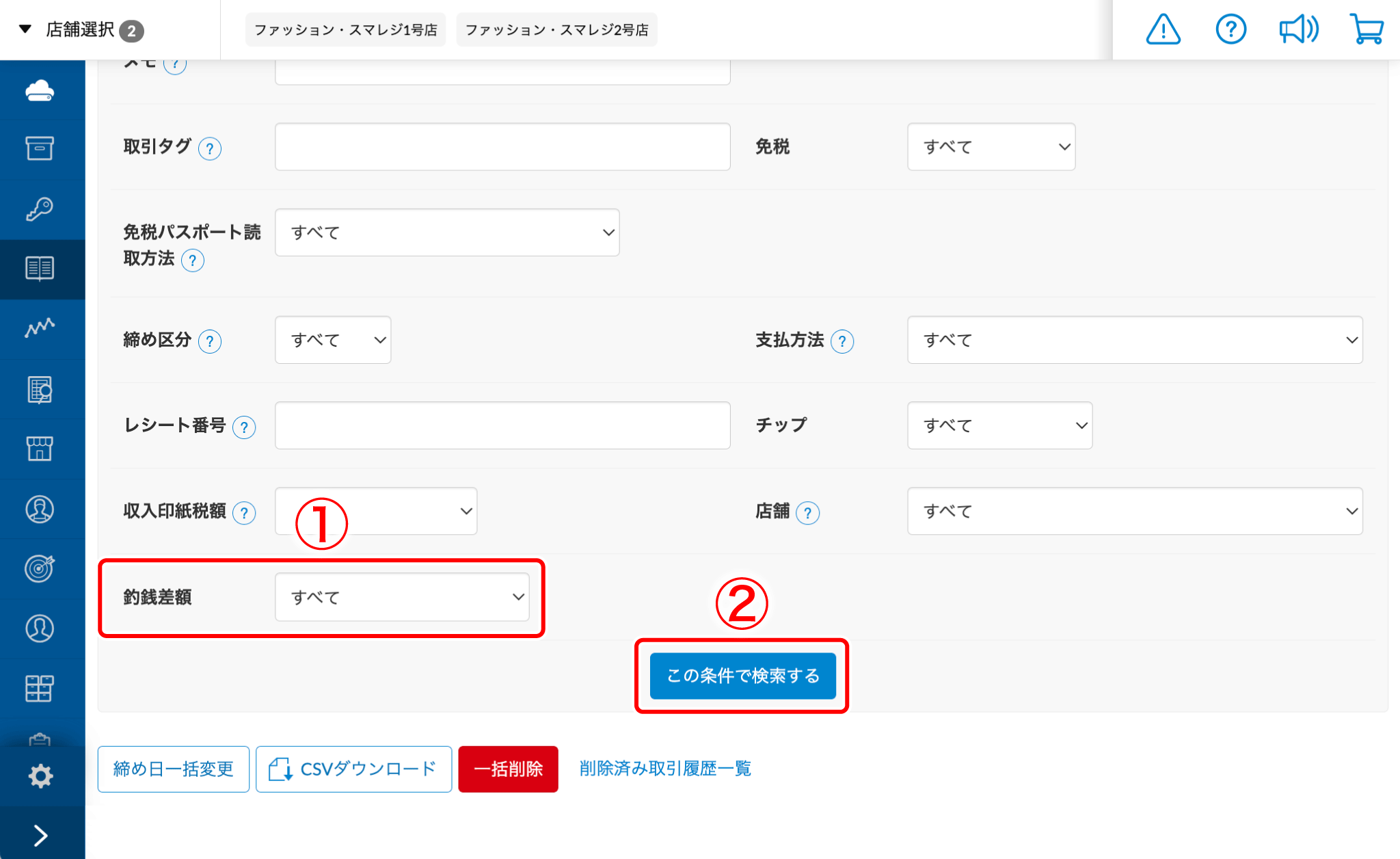Click the target campaign icon in the sidebar
Viewport: 1400px width, 859px height.
pos(41,568)
